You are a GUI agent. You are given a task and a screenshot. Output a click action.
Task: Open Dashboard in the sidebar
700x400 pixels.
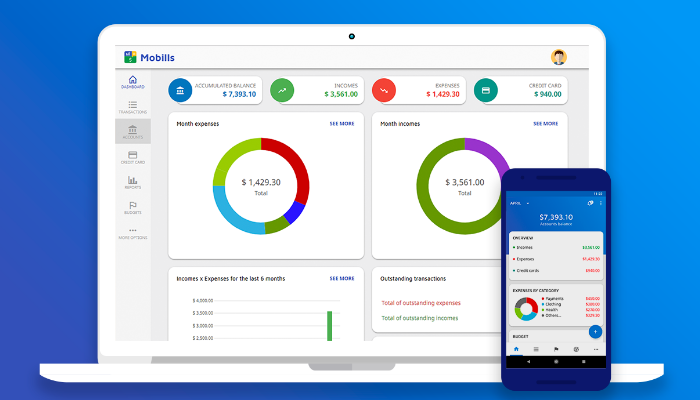pyautogui.click(x=133, y=82)
